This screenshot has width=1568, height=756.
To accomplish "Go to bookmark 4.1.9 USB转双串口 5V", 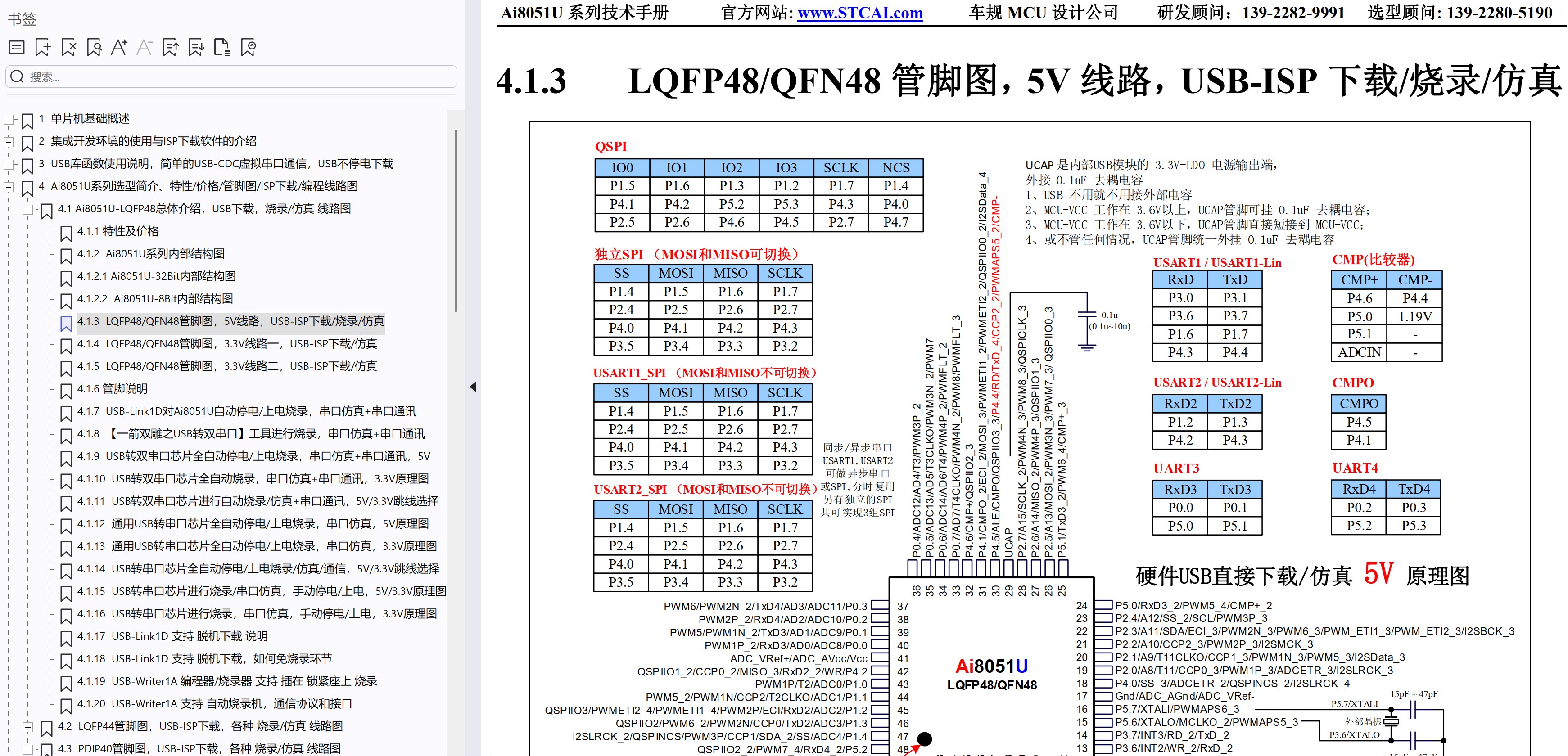I will pos(253,456).
